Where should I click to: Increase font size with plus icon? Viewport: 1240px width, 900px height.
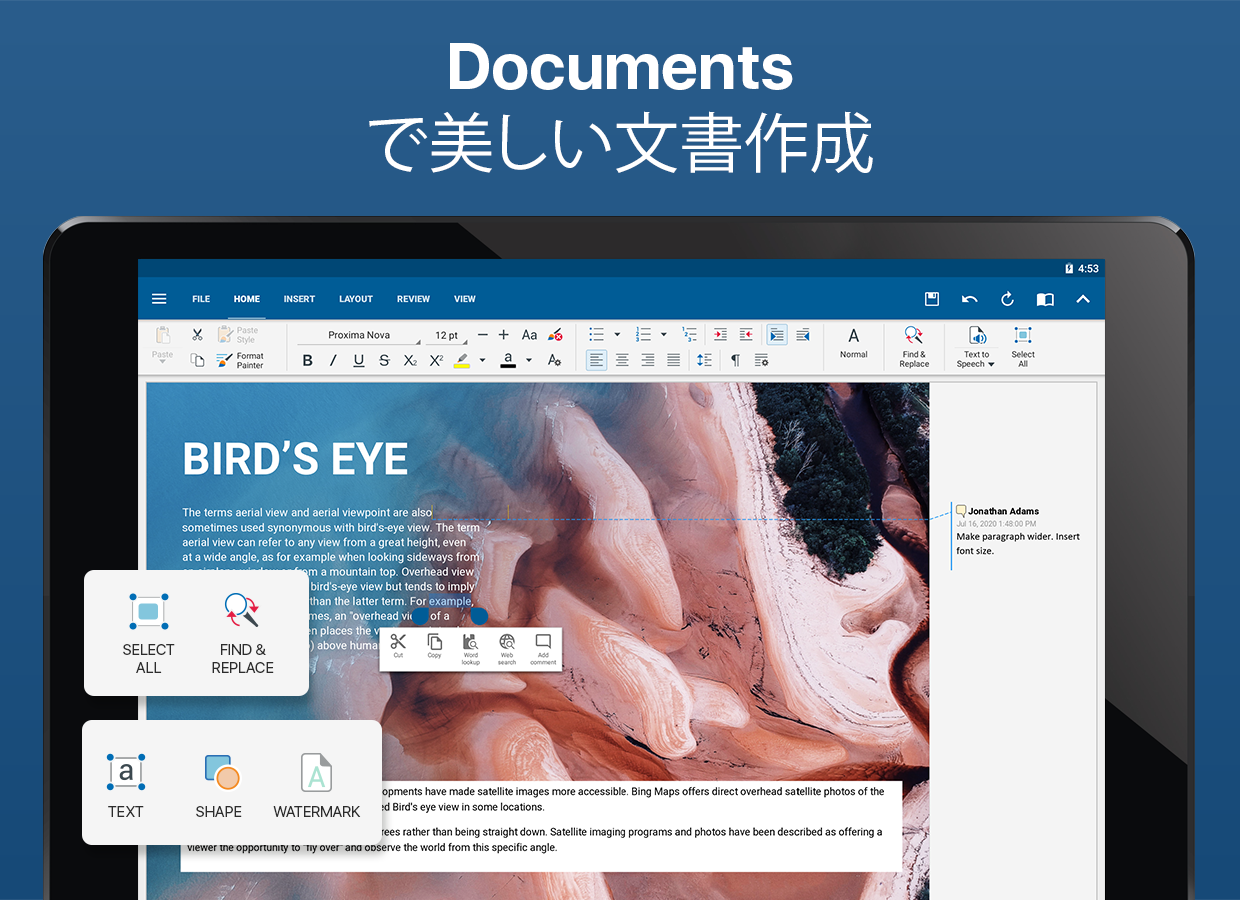coord(504,335)
